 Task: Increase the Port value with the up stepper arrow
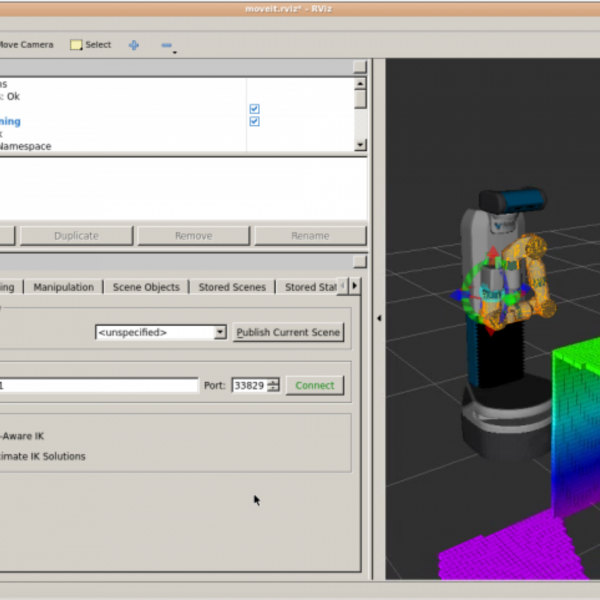click(x=273, y=382)
